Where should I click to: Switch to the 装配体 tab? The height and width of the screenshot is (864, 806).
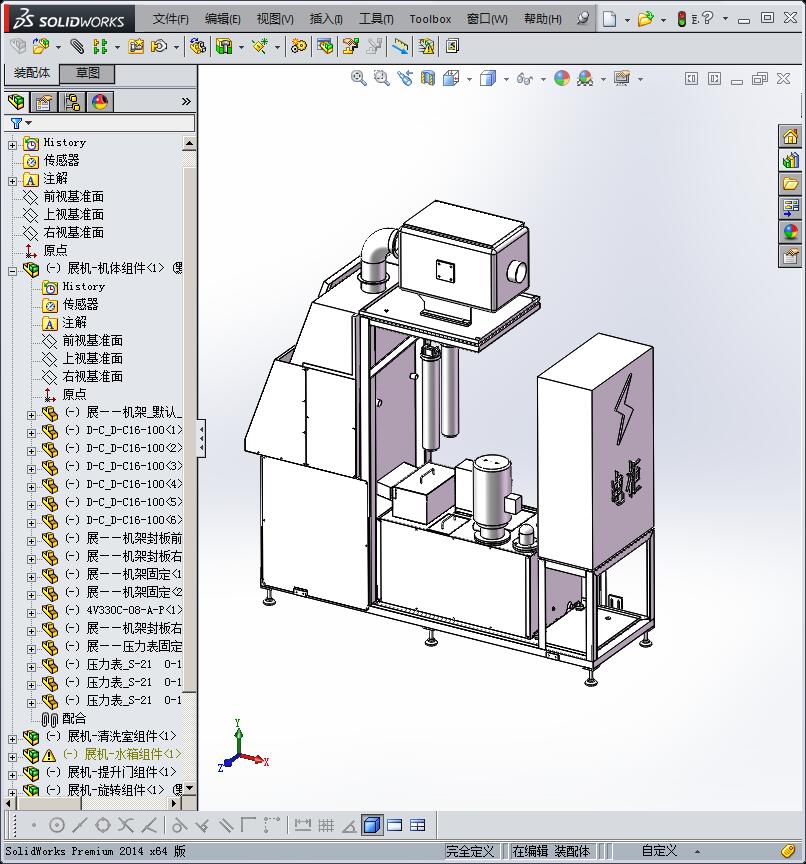(x=31, y=73)
